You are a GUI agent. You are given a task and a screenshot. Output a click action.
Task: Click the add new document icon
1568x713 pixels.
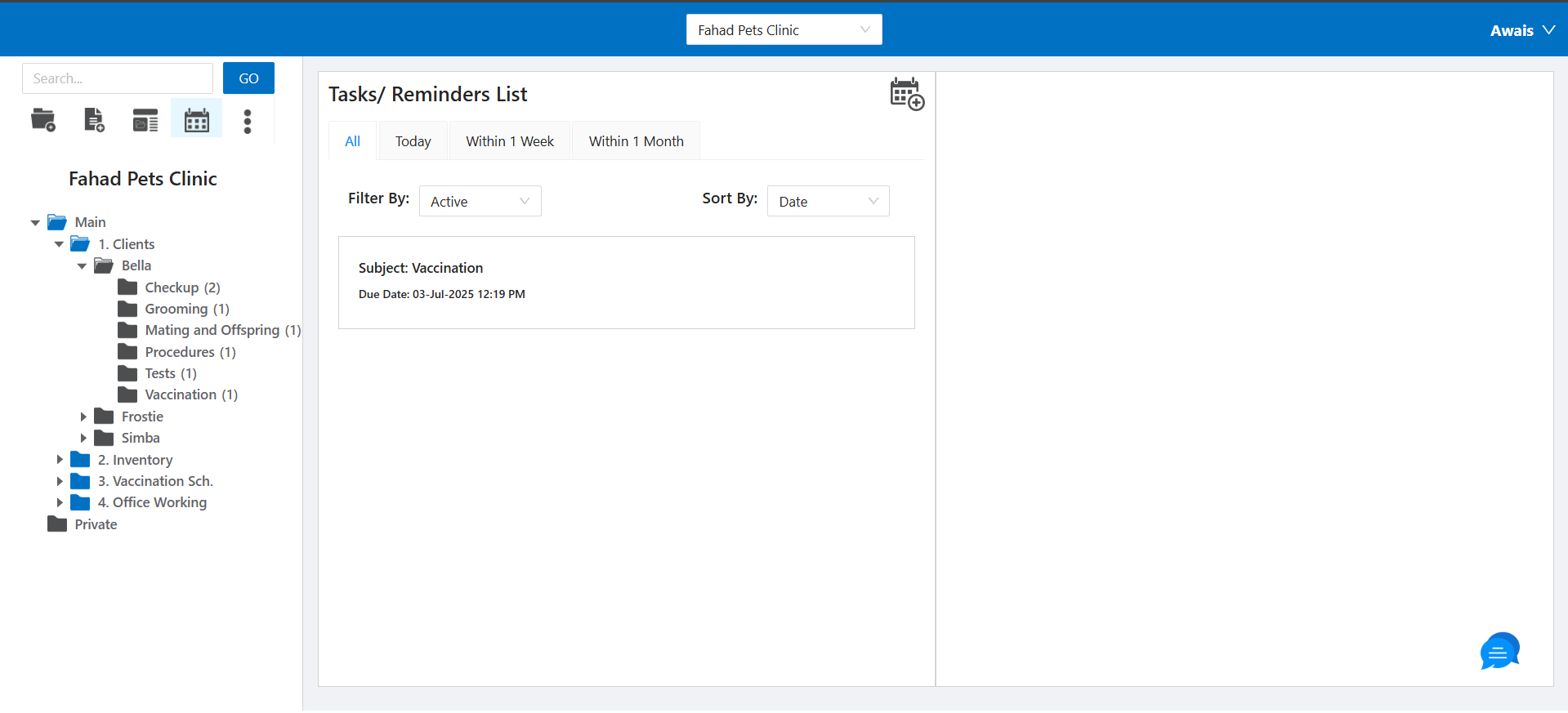94,121
